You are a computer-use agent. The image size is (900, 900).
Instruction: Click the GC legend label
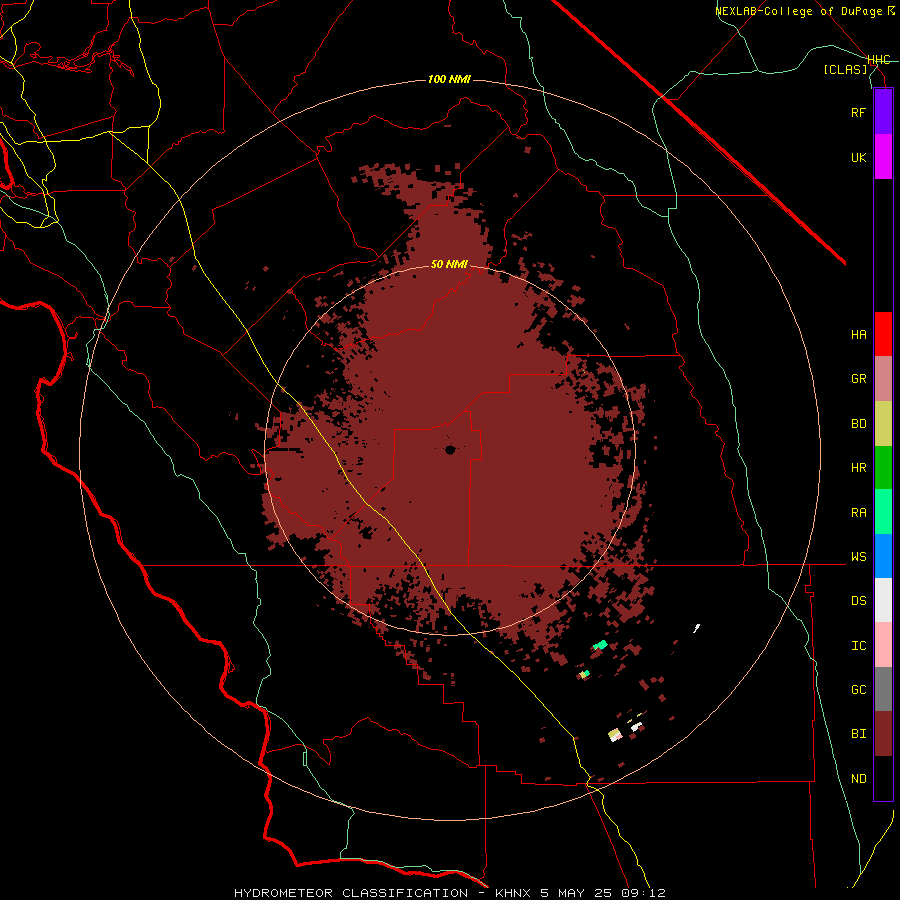point(858,689)
